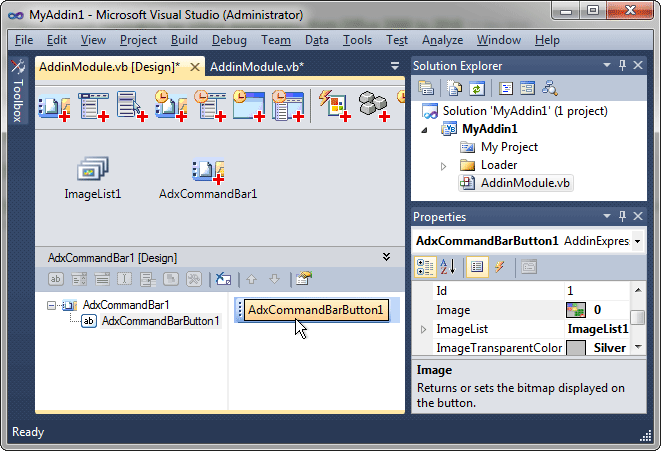The height and width of the screenshot is (451, 661).
Task: Open the Toolbox side tab
Action: coord(18,90)
